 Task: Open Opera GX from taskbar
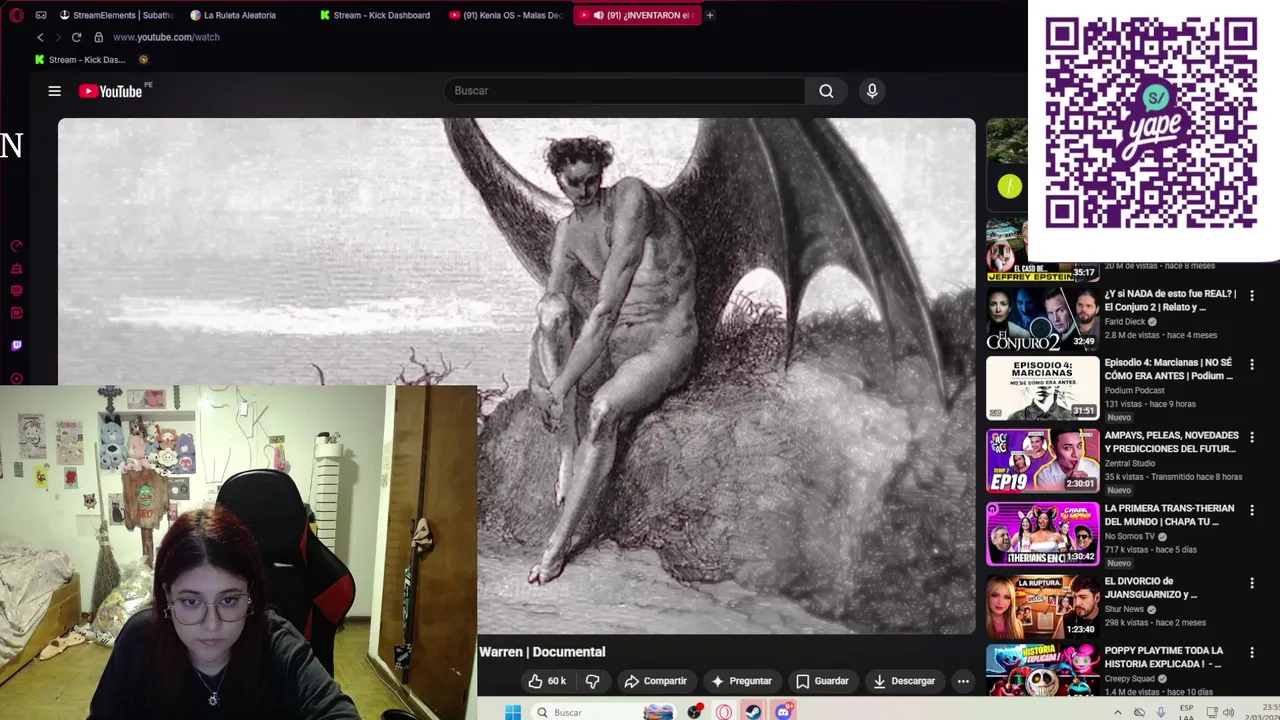[724, 712]
